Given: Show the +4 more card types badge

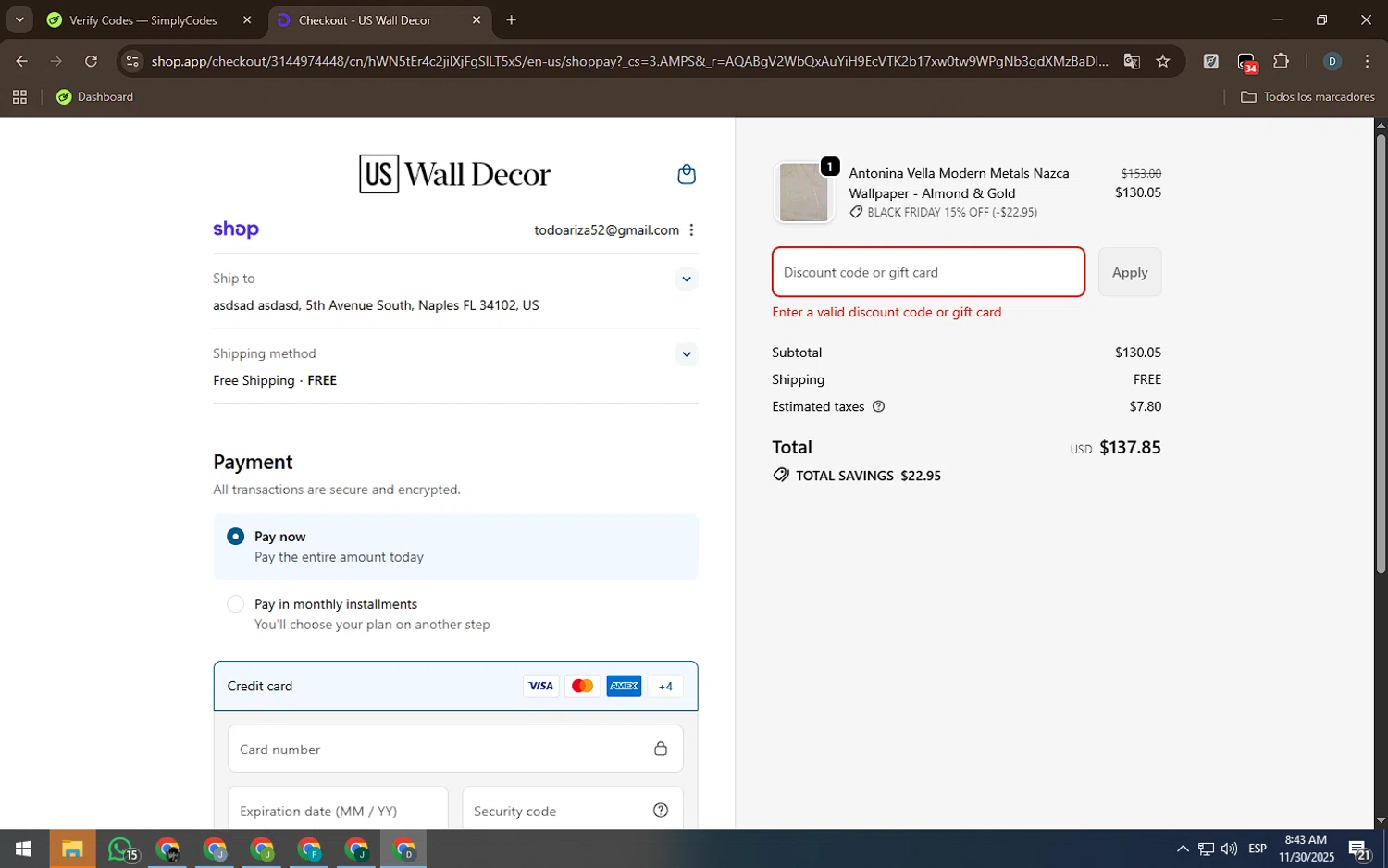Looking at the screenshot, I should coord(665,686).
